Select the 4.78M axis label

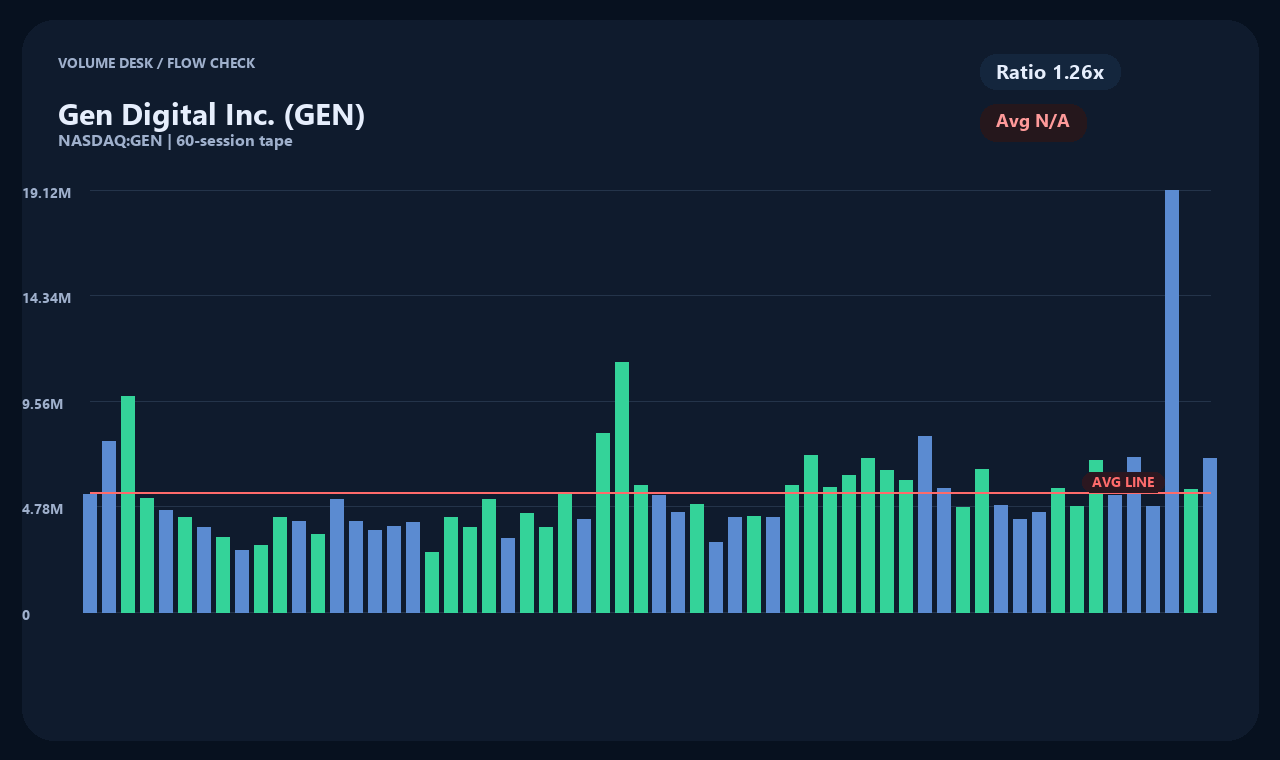pyautogui.click(x=43, y=509)
